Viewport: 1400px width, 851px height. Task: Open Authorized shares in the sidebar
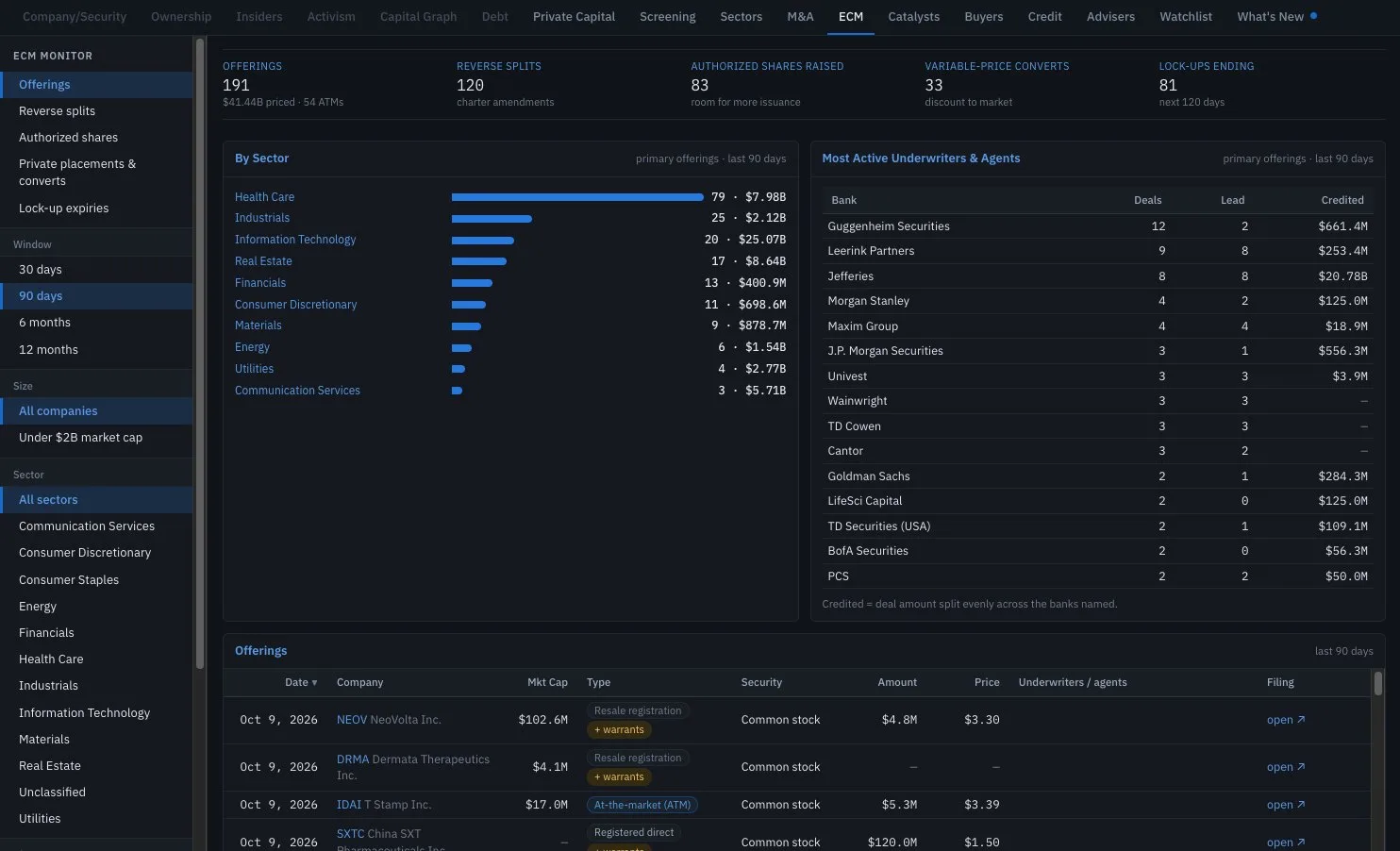coord(96,138)
